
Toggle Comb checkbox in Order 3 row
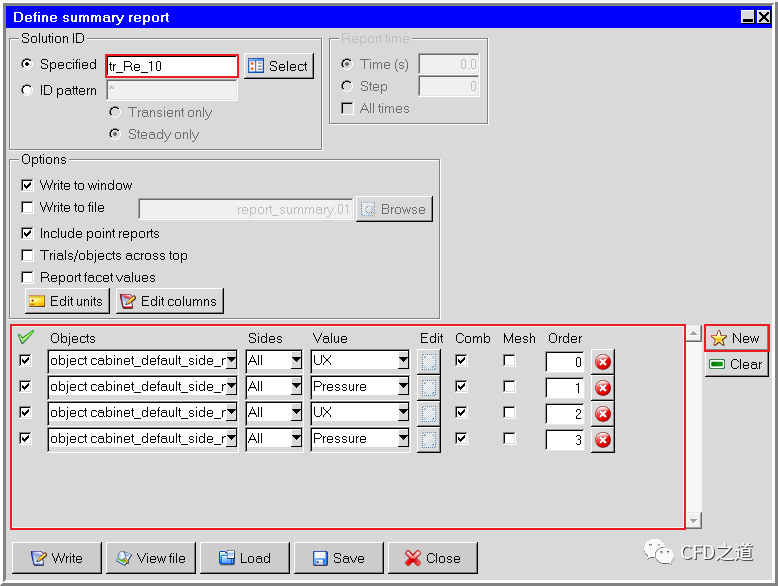pyautogui.click(x=461, y=438)
